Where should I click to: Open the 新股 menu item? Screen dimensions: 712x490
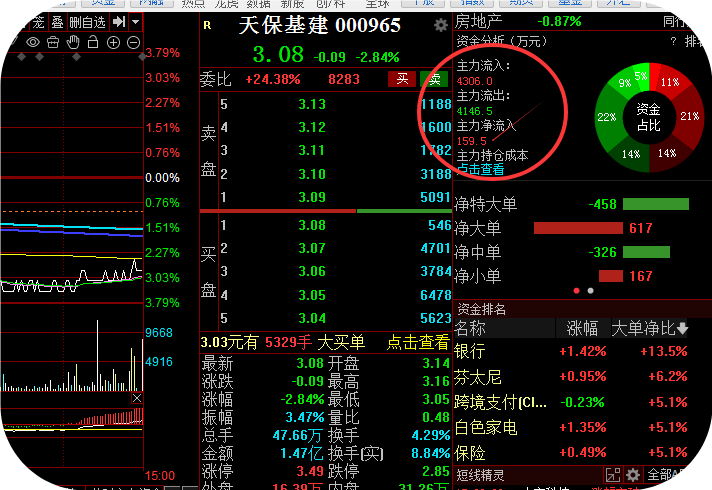292,4
